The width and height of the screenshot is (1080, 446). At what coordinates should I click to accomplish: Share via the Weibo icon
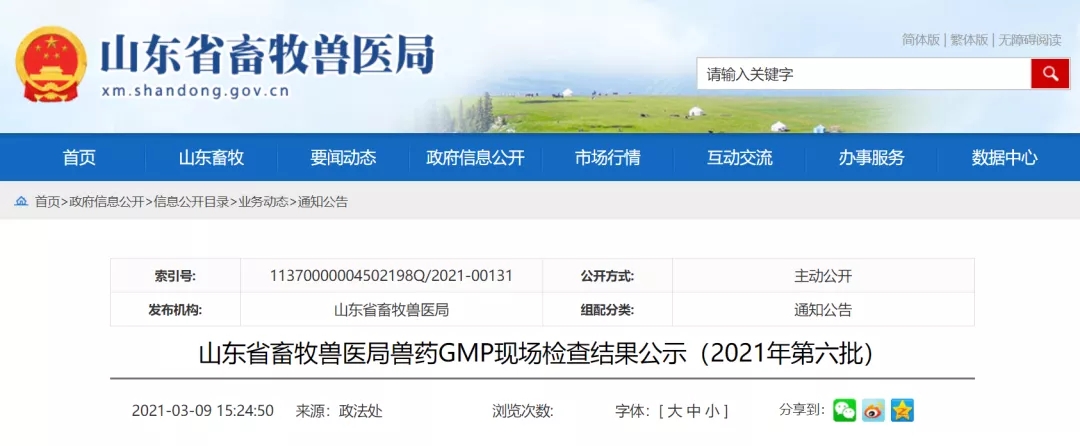click(873, 410)
